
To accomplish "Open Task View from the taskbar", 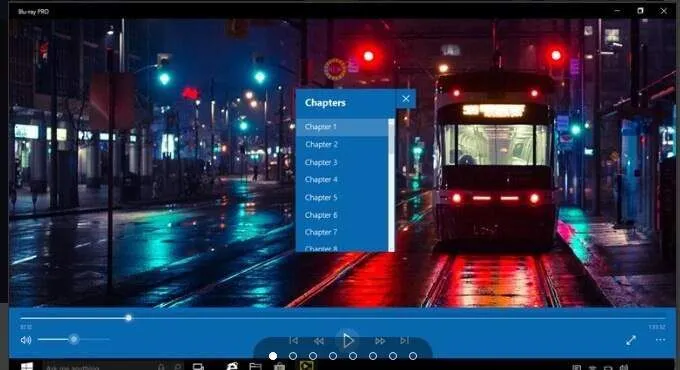I will pos(198,367).
